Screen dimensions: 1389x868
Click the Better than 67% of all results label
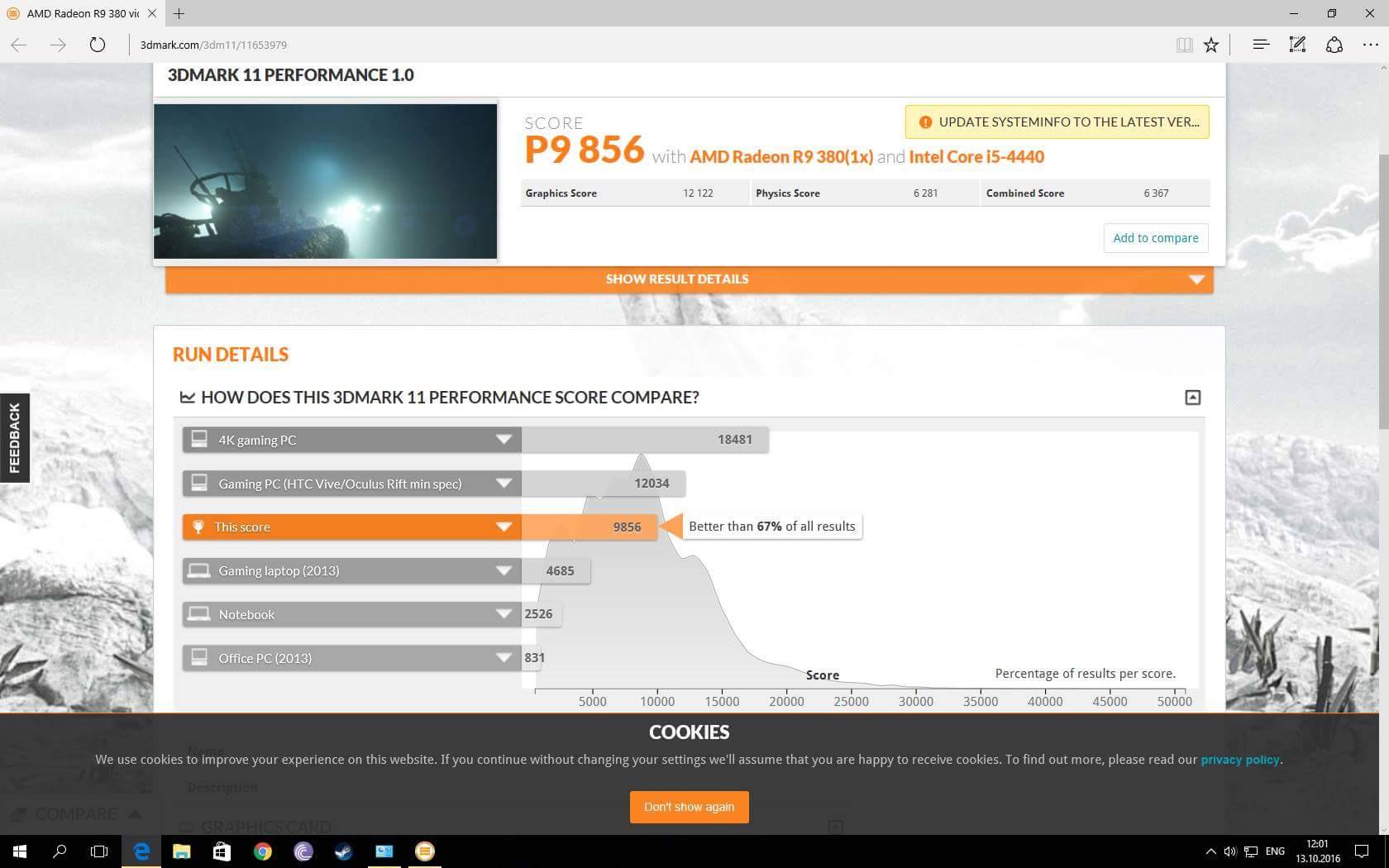tap(772, 527)
